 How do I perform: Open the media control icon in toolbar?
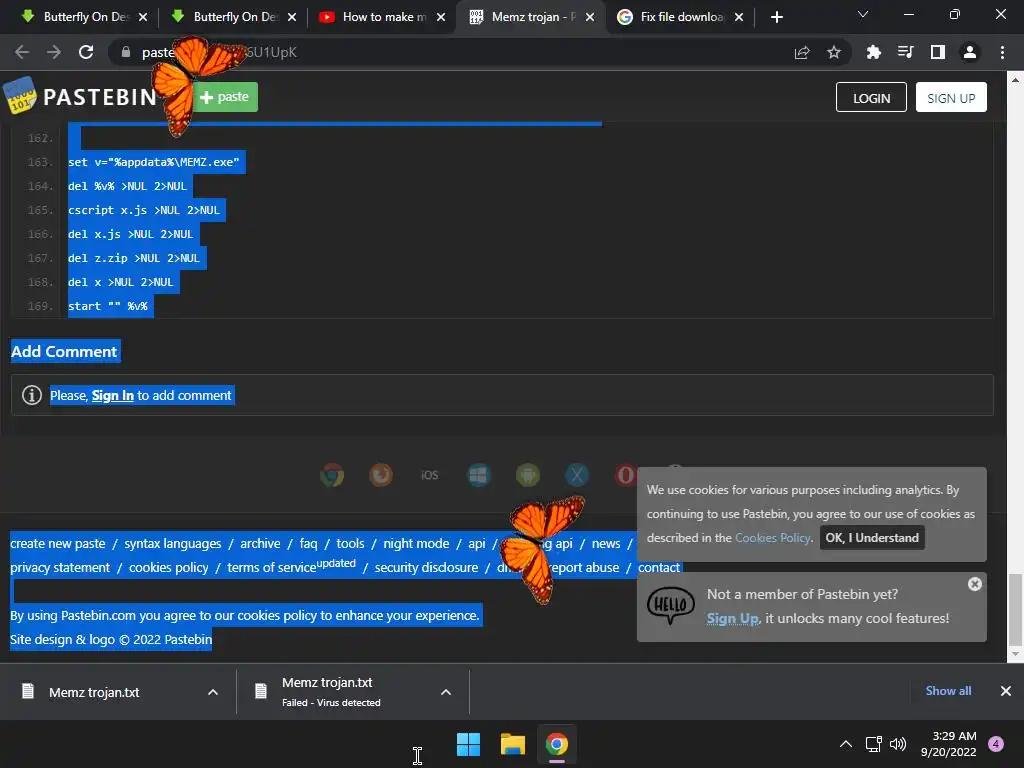pos(905,52)
